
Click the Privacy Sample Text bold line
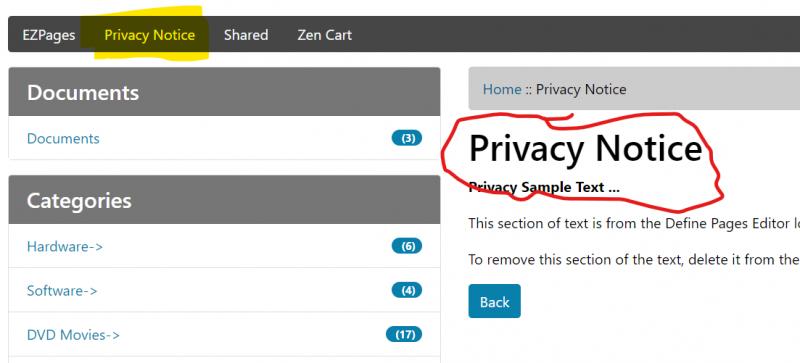pyautogui.click(x=544, y=187)
